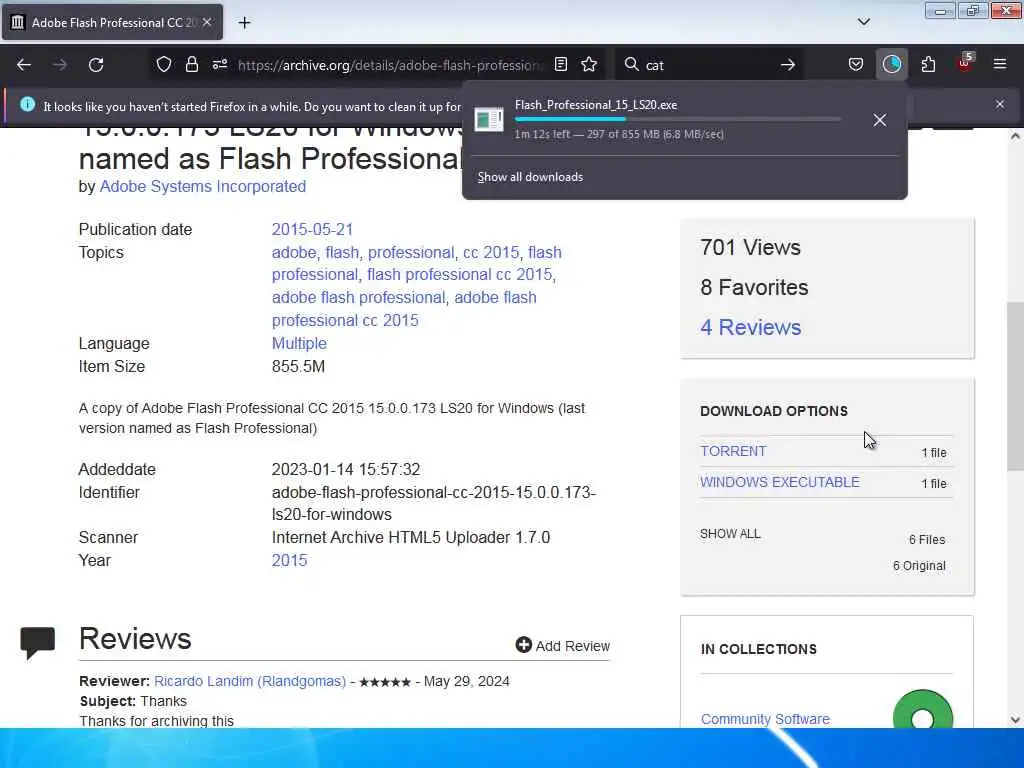Image resolution: width=1024 pixels, height=768 pixels.
Task: Open the 2015 year link
Action: [289, 560]
